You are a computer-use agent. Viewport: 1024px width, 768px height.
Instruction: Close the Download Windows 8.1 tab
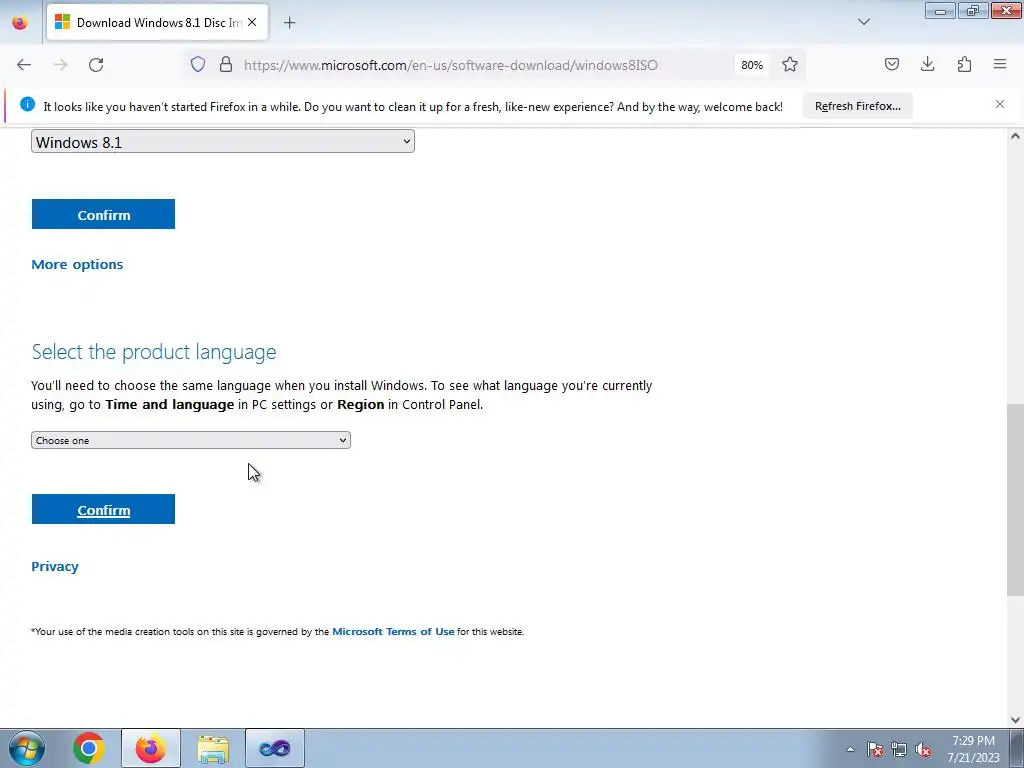tap(252, 22)
